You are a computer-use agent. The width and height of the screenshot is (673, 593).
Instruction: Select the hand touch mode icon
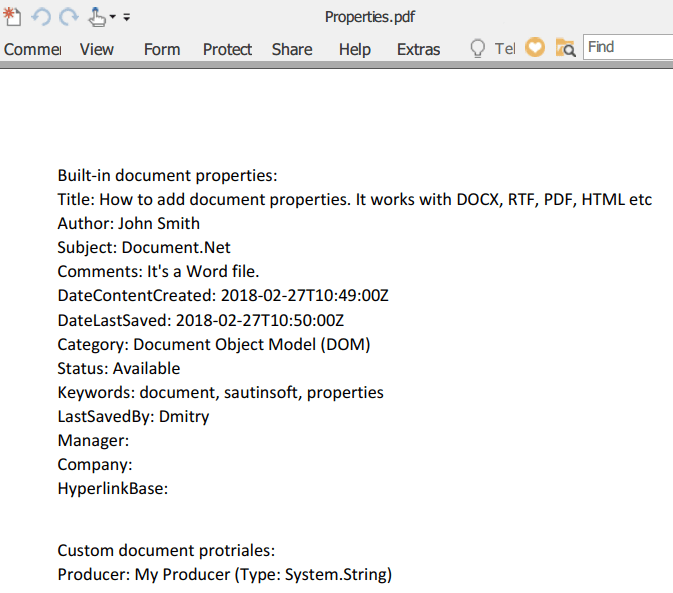tap(96, 16)
